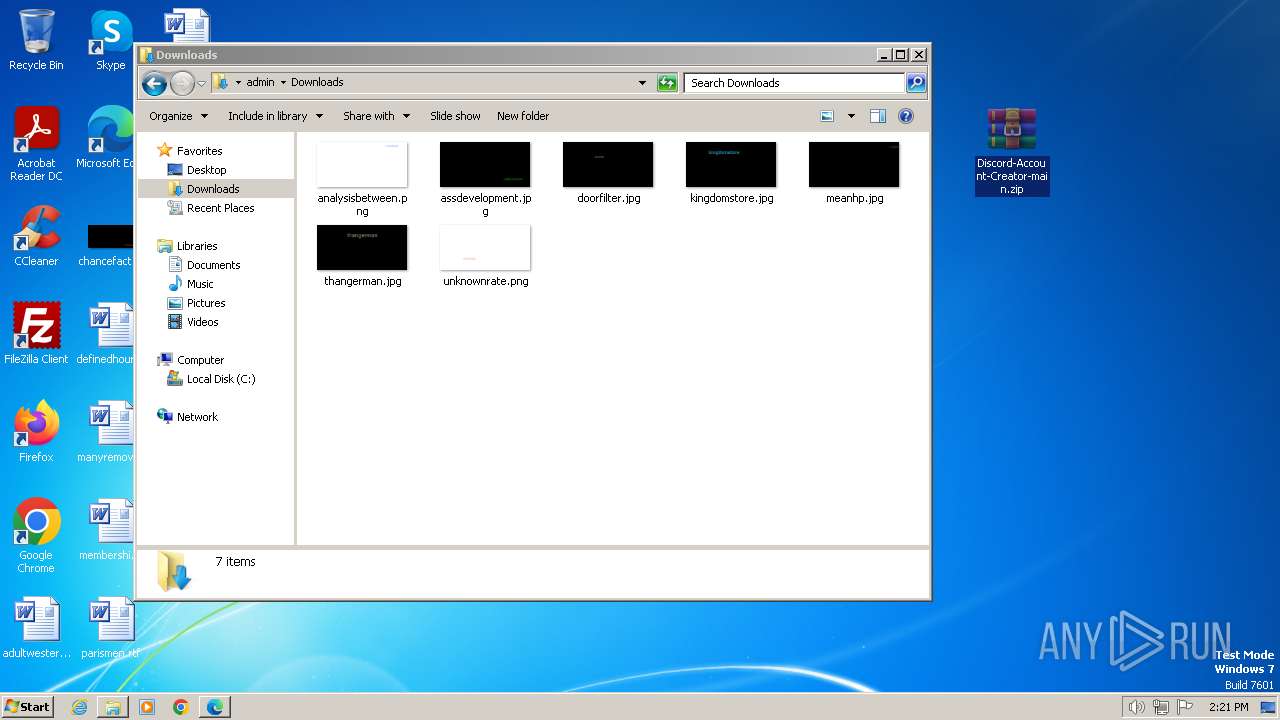Screen dimensions: 1280x720
Task: Open Explorer help question mark
Action: [x=906, y=116]
